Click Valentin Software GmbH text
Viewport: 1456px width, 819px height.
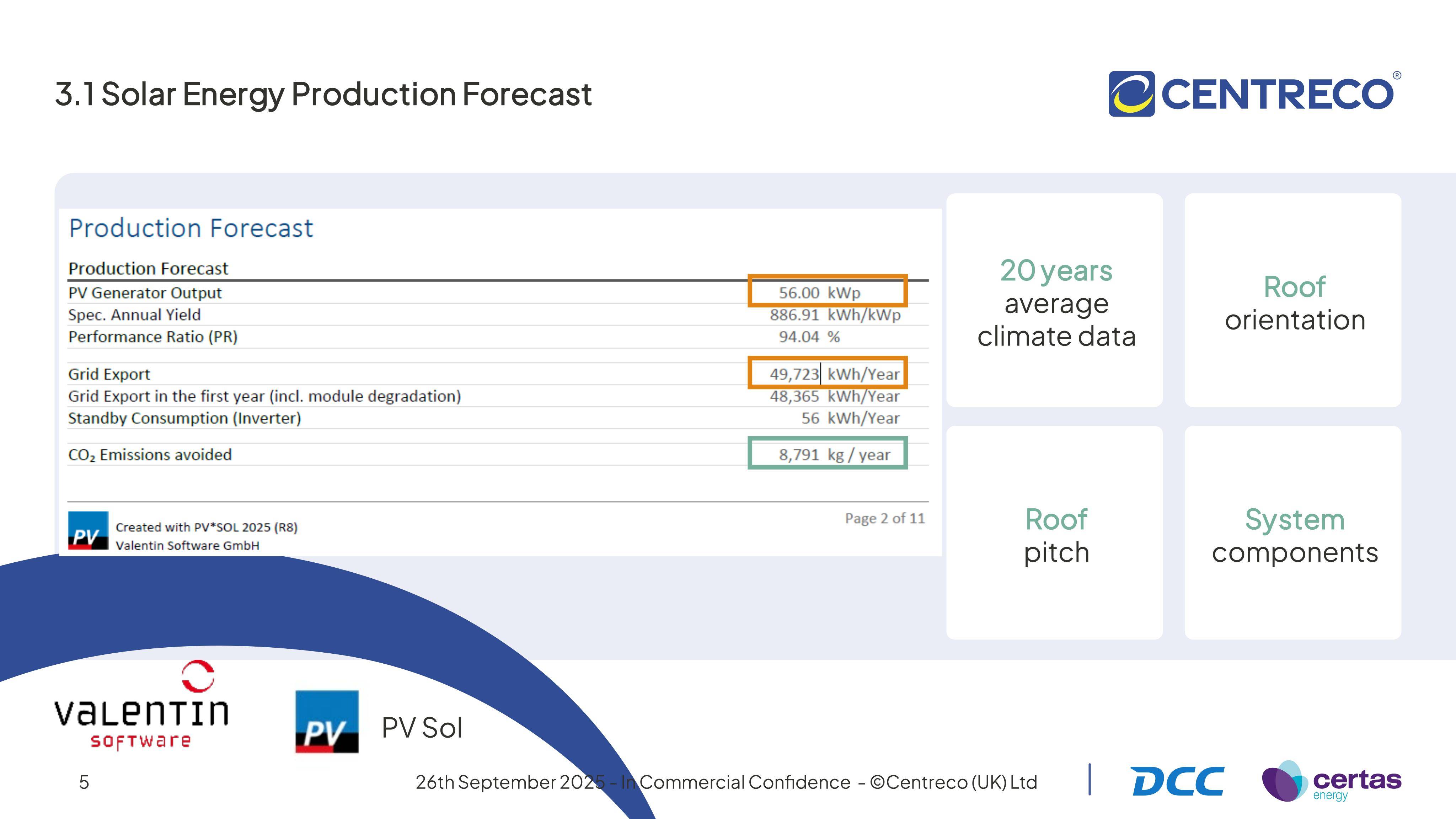[188, 545]
